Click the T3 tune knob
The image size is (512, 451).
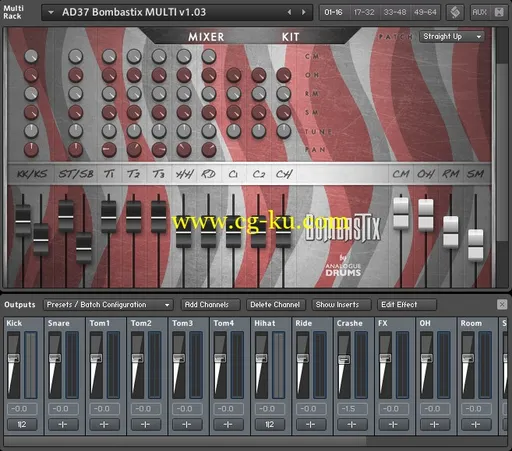(159, 131)
